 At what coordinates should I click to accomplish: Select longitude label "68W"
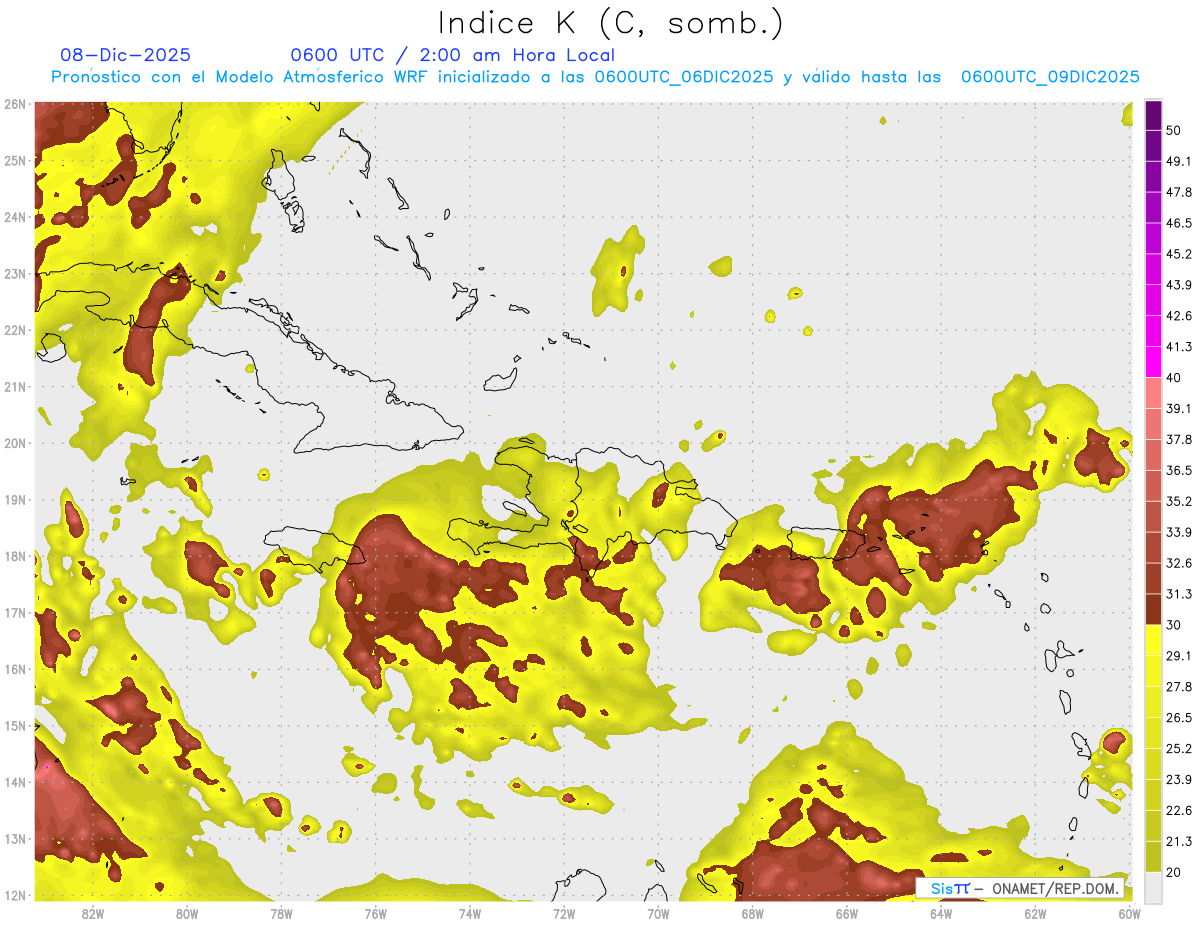point(753,914)
